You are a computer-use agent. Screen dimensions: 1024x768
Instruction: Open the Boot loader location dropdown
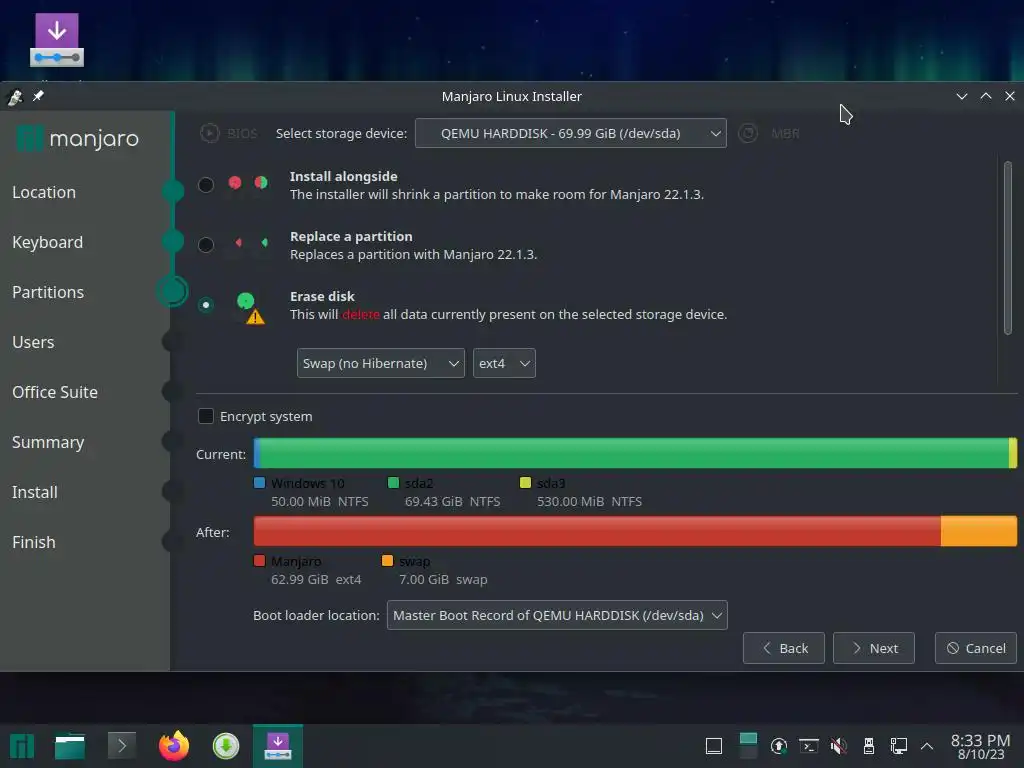tap(557, 615)
